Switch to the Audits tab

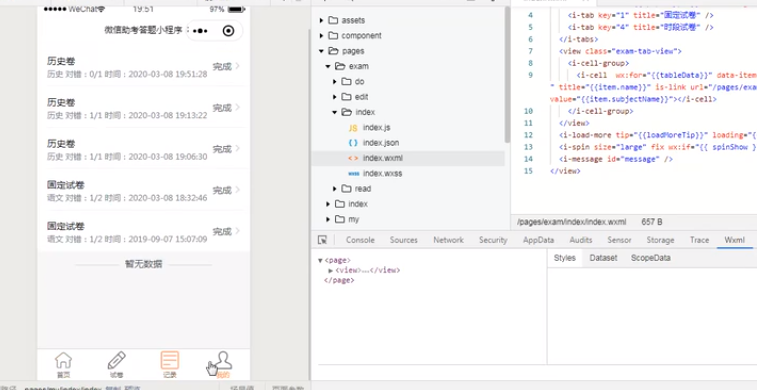581,240
